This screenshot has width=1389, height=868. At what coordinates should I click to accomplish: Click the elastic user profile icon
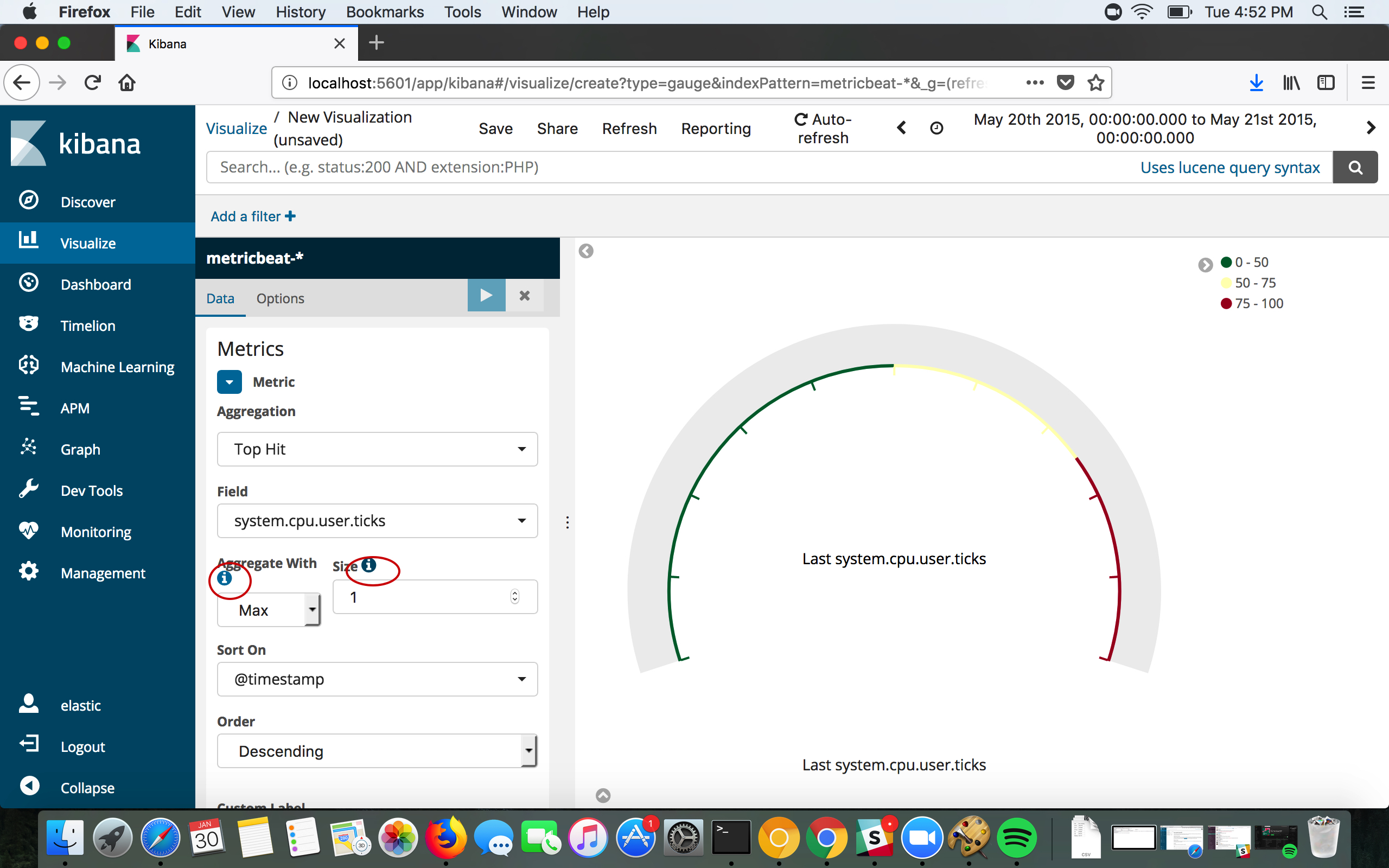pyautogui.click(x=29, y=704)
